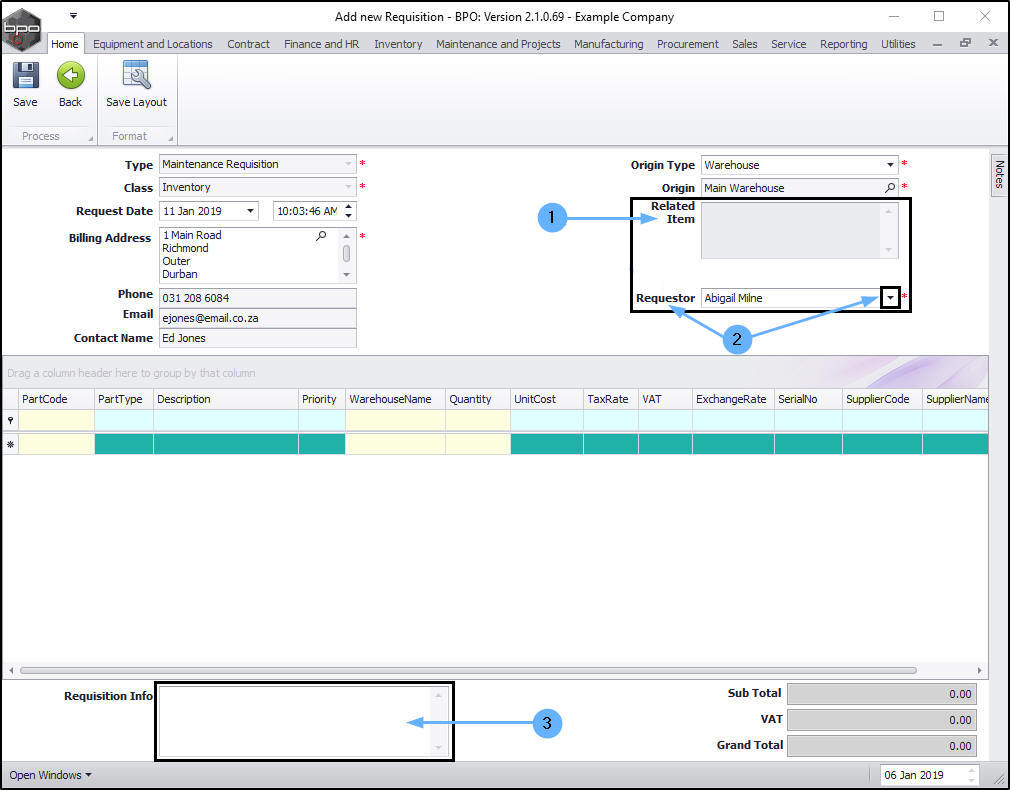Click the green Back arrow icon
This screenshot has height=790, width=1010.
(70, 75)
